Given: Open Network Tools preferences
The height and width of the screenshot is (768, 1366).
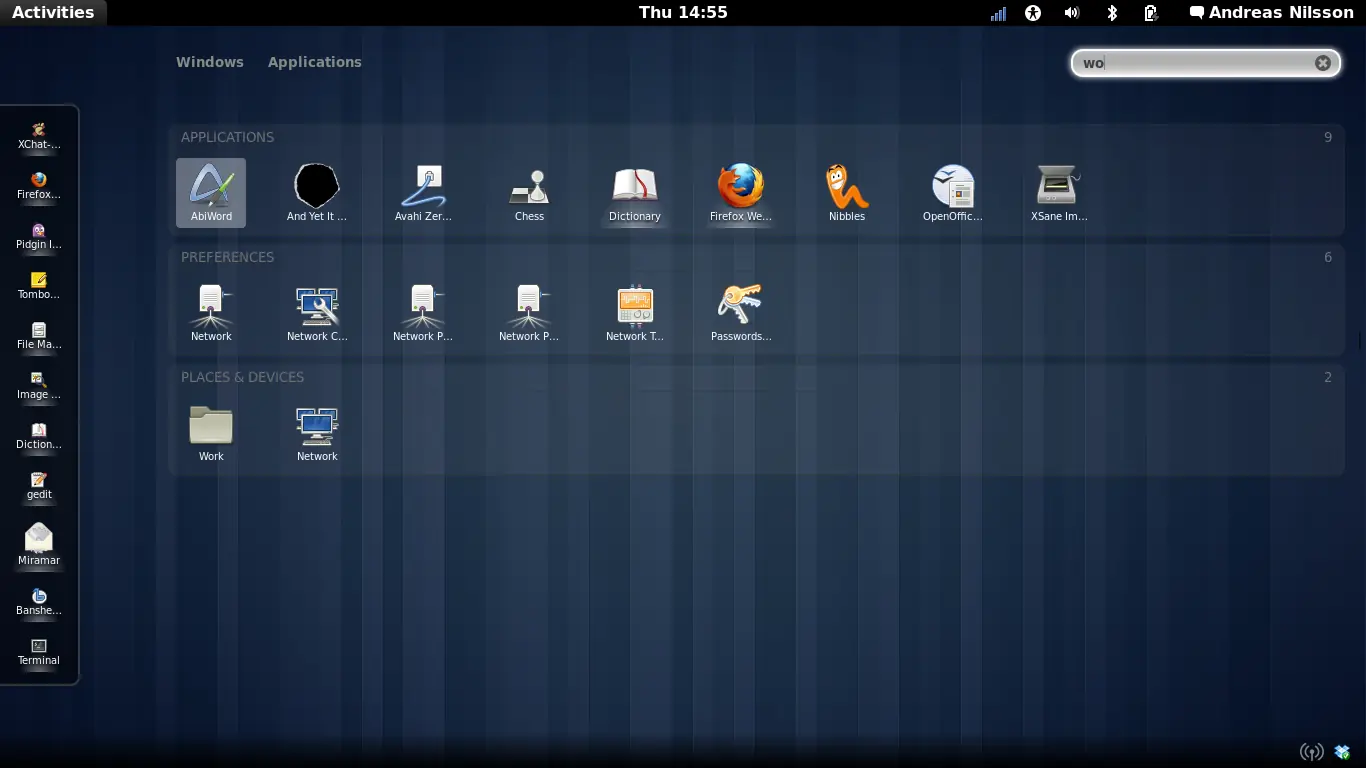Looking at the screenshot, I should 635,311.
